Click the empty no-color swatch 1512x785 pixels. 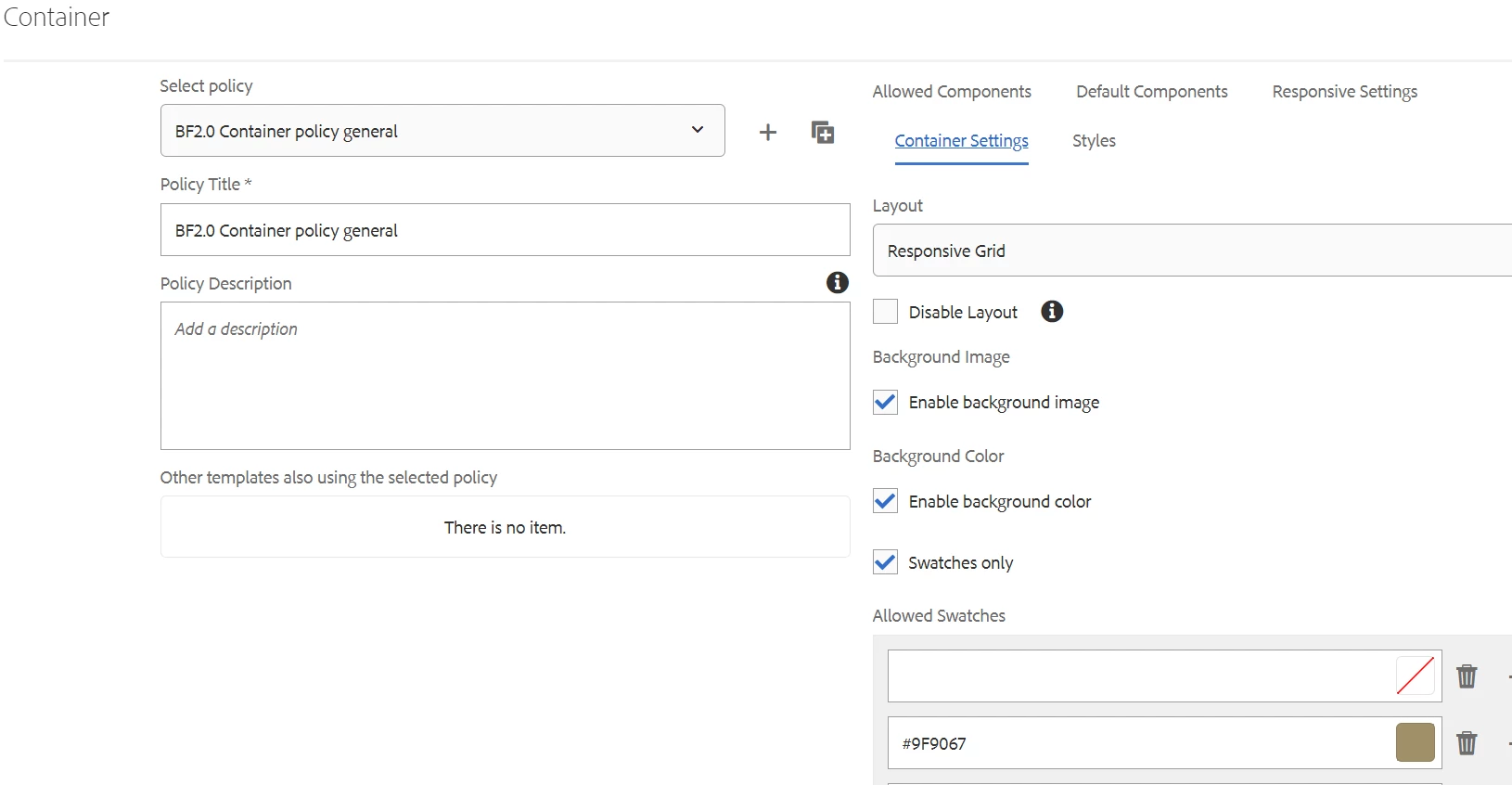click(x=1416, y=676)
